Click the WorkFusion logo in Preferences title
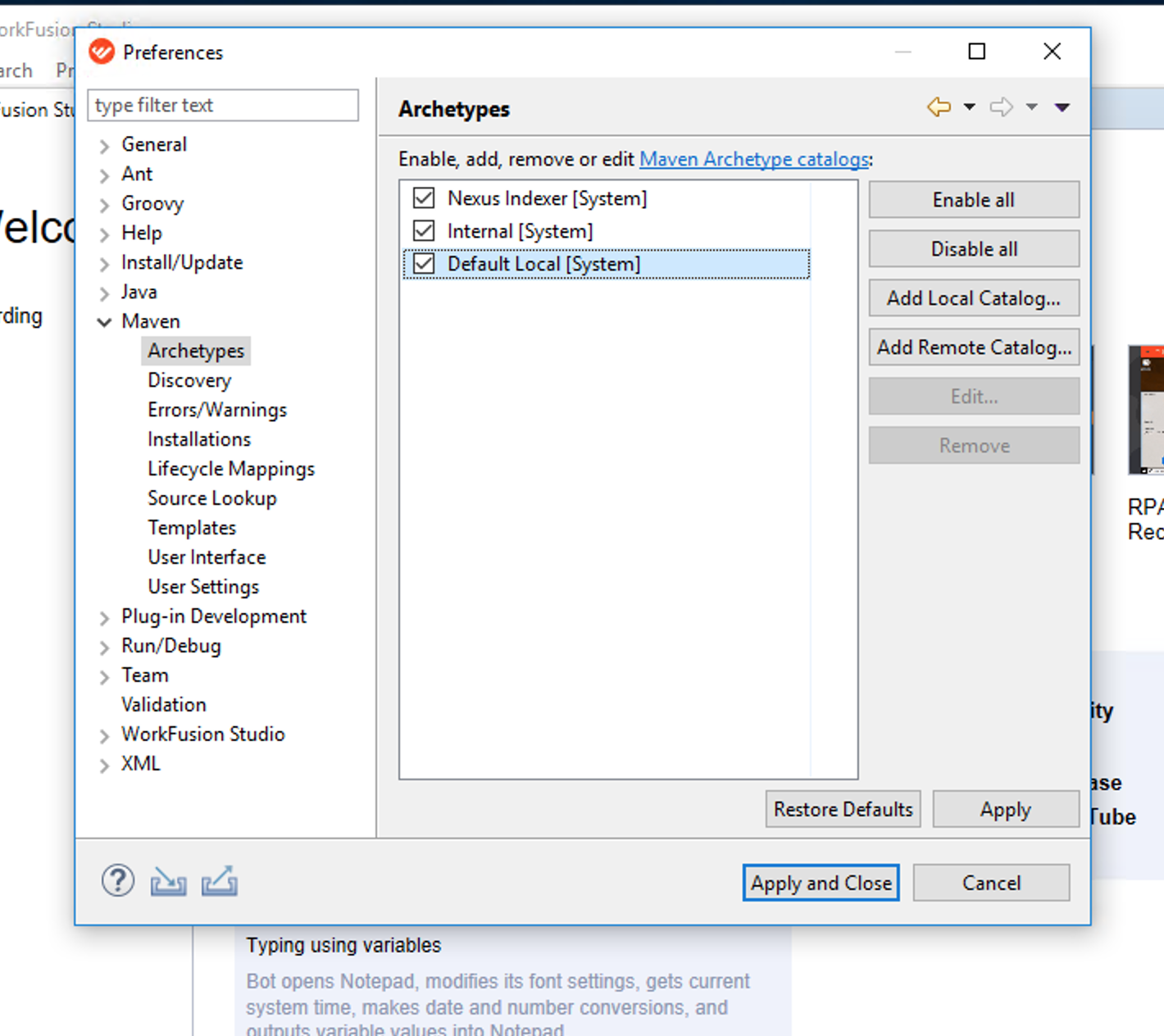Image resolution: width=1164 pixels, height=1036 pixels. (102, 52)
